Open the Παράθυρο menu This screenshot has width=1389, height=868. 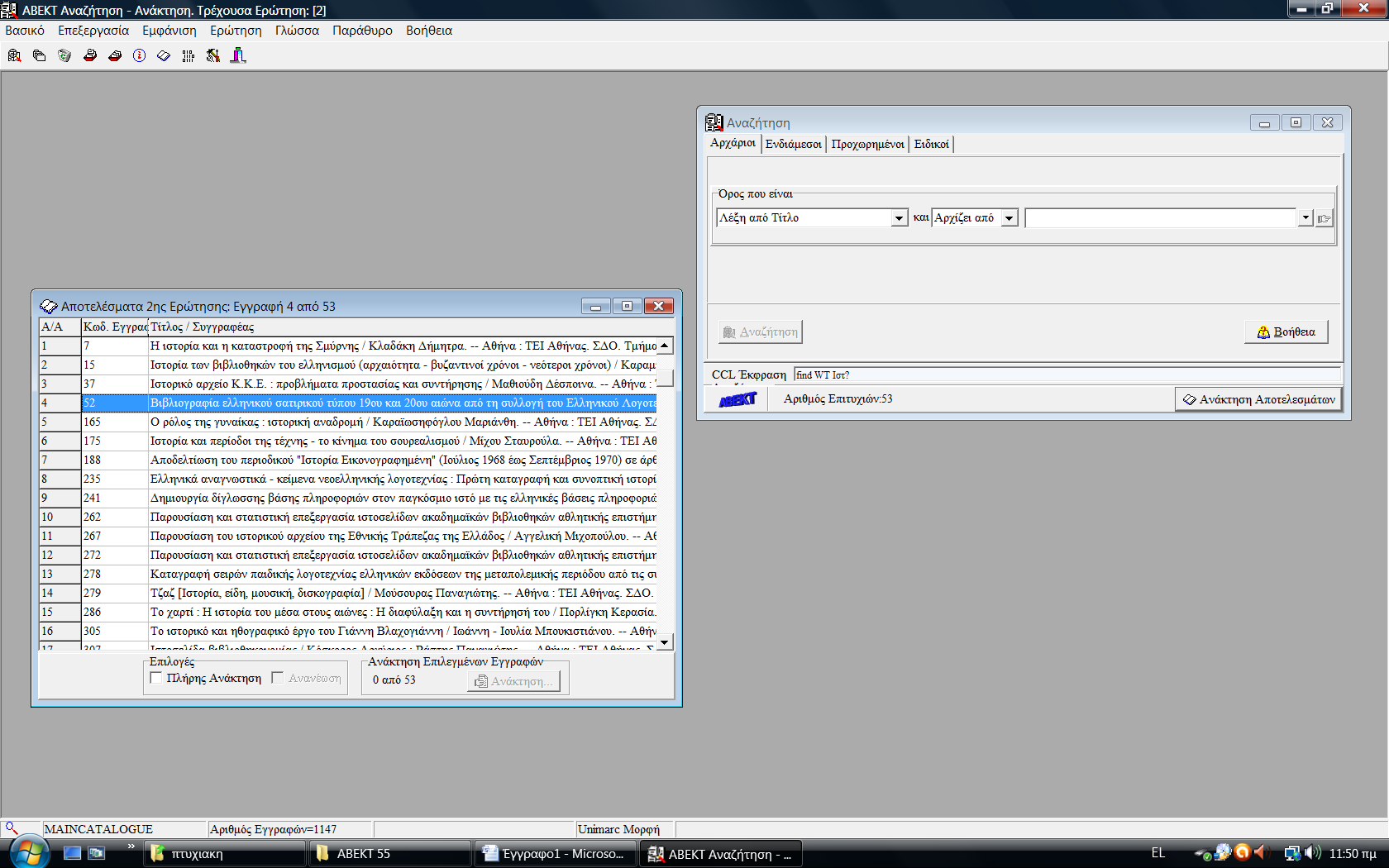[362, 31]
